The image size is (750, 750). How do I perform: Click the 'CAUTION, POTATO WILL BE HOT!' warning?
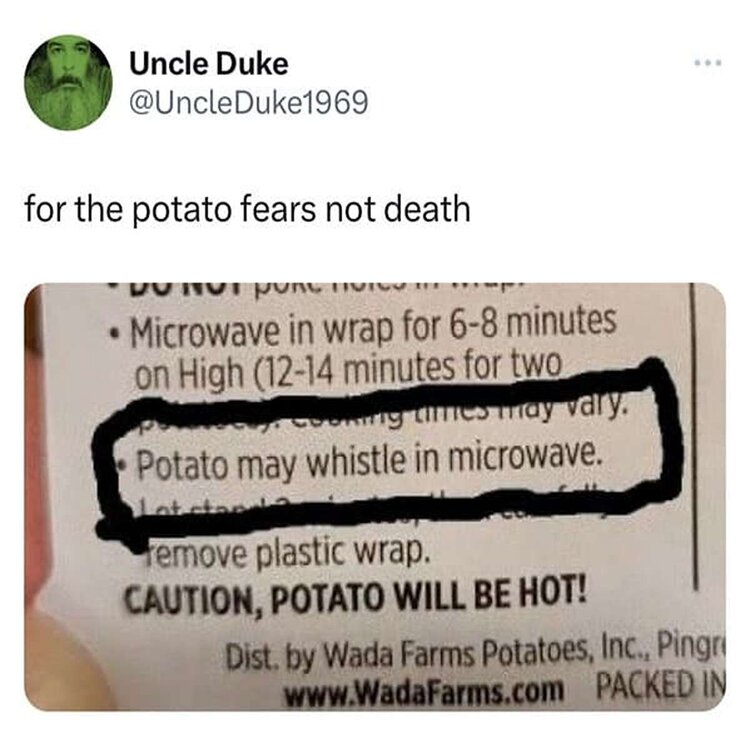click(356, 595)
